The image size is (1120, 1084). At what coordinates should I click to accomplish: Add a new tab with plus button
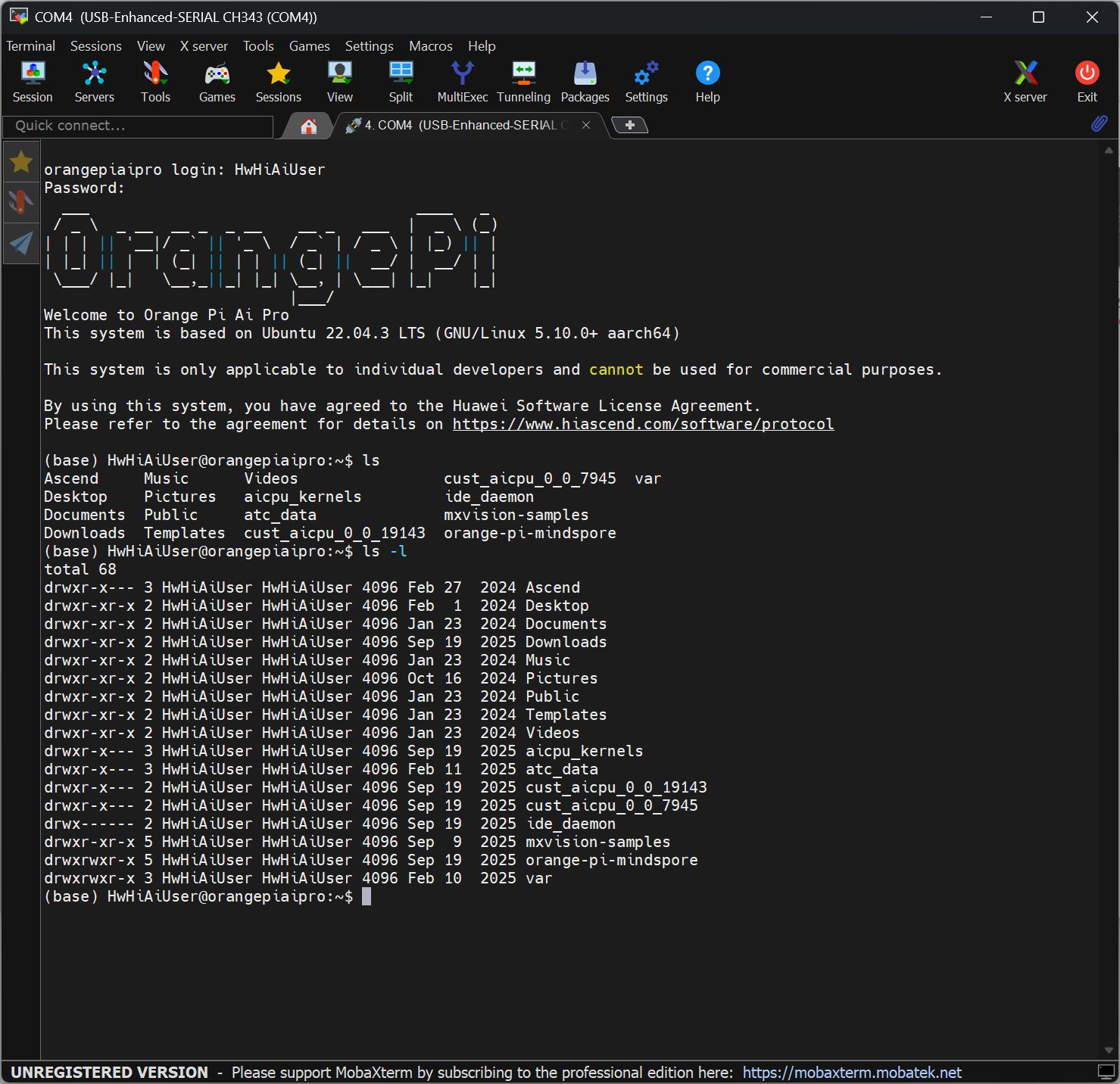[629, 125]
